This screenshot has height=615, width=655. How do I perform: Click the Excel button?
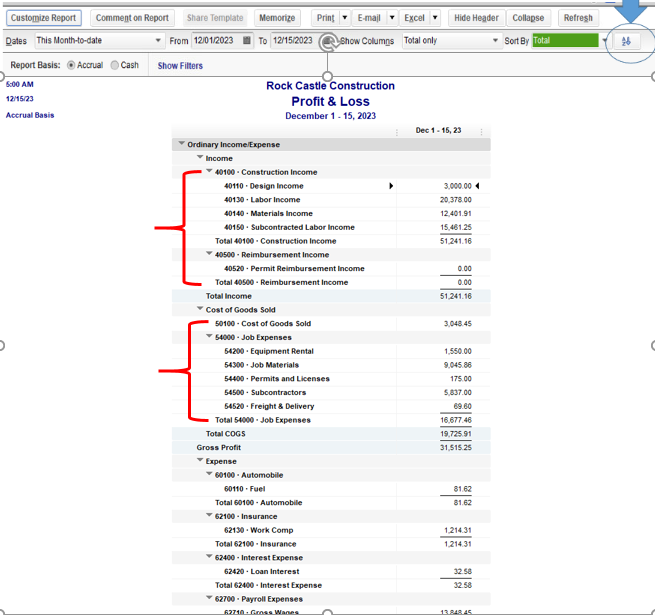coord(414,18)
